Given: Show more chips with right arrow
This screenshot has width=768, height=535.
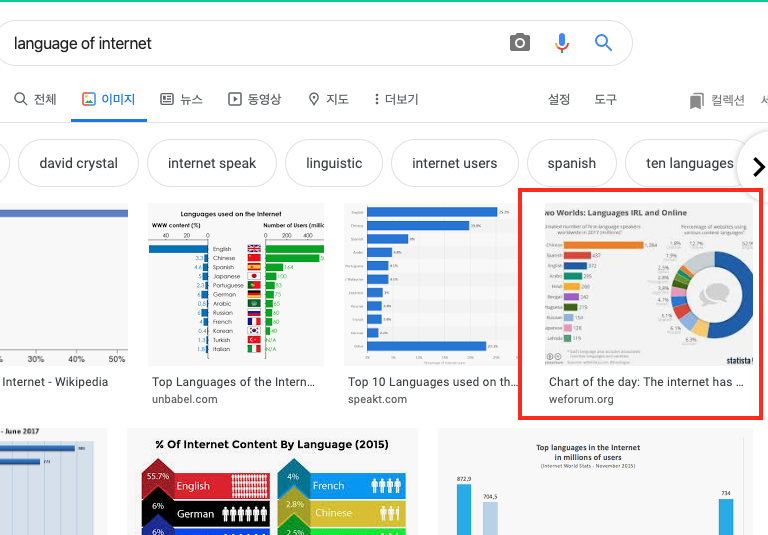Looking at the screenshot, I should click(x=758, y=167).
